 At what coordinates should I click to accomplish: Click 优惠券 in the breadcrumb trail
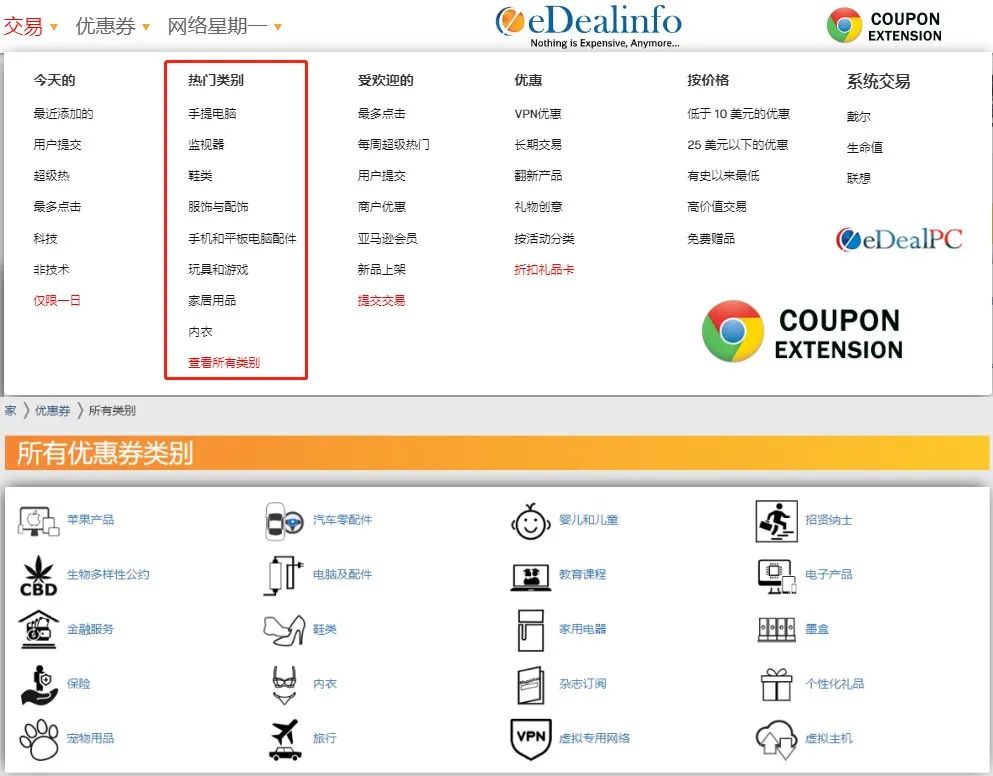[52, 409]
